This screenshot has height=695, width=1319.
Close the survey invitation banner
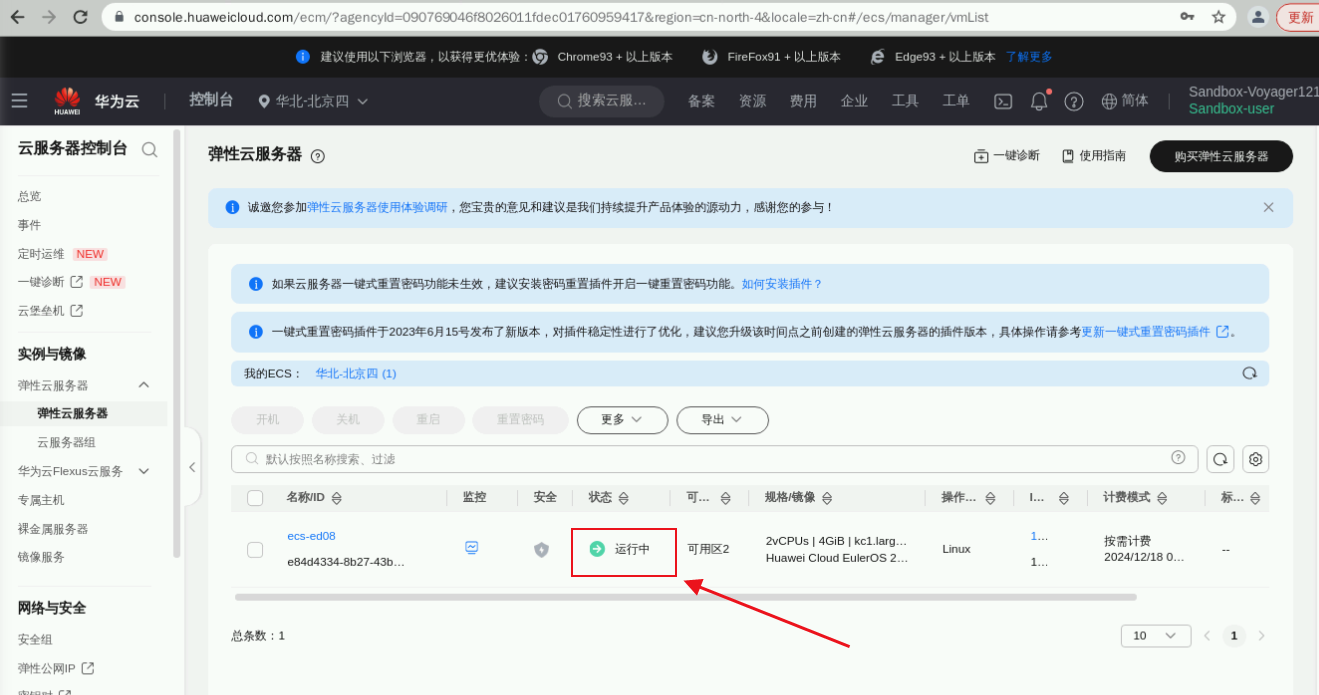tap(1268, 207)
